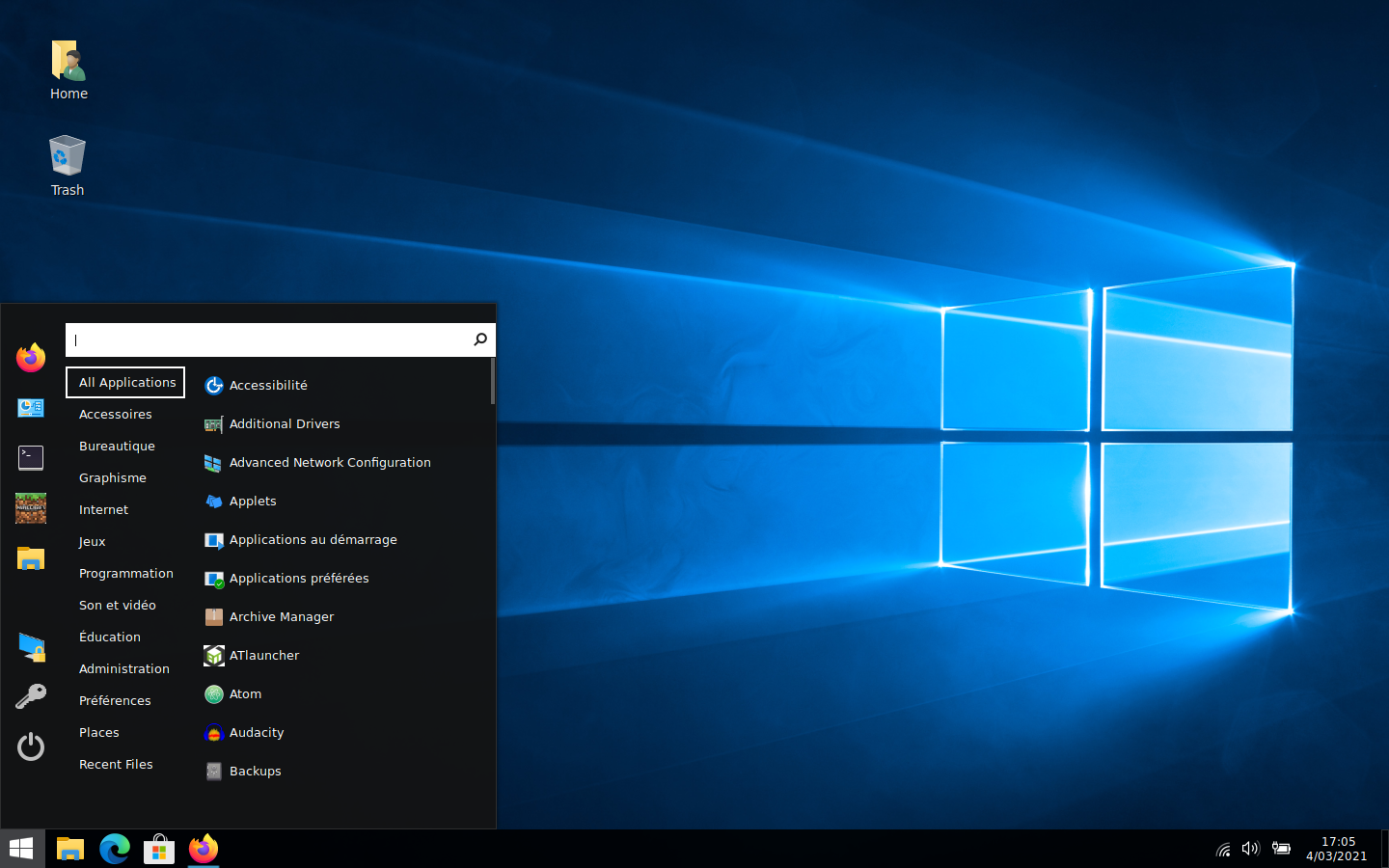Open the file manager from the menu sidebar
The width and height of the screenshot is (1389, 868).
click(31, 558)
